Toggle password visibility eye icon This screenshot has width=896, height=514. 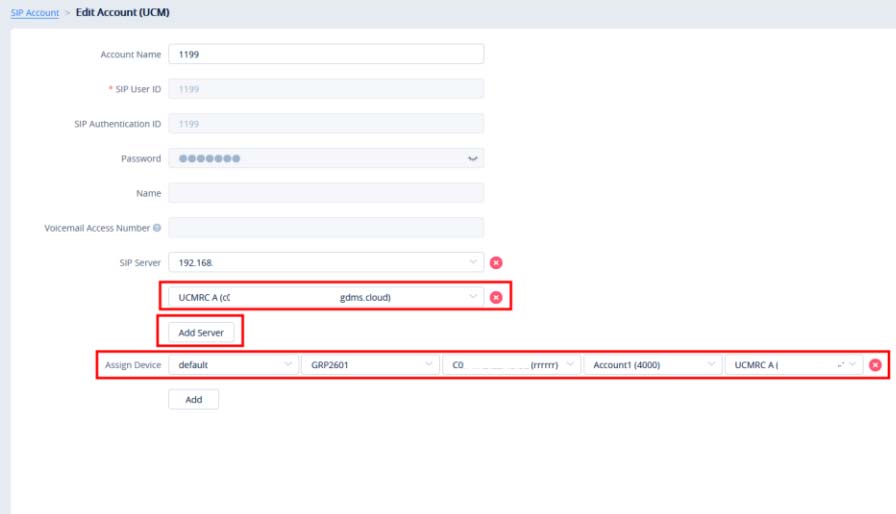pos(473,159)
